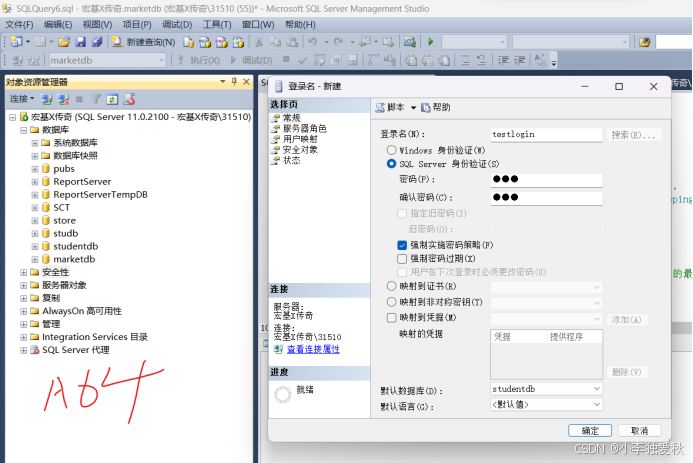Expand the studentdb database node
The width and height of the screenshot is (693, 463).
[34, 247]
